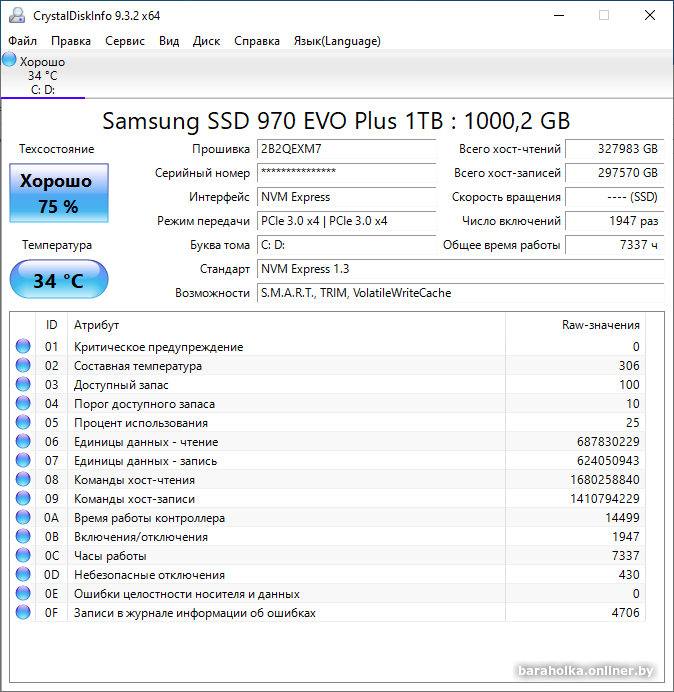Click status orb for attribute 08

pos(23,479)
